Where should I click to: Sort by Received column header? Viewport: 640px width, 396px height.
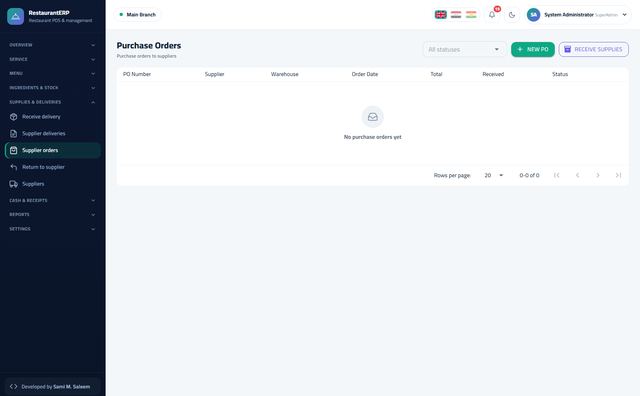tap(493, 74)
